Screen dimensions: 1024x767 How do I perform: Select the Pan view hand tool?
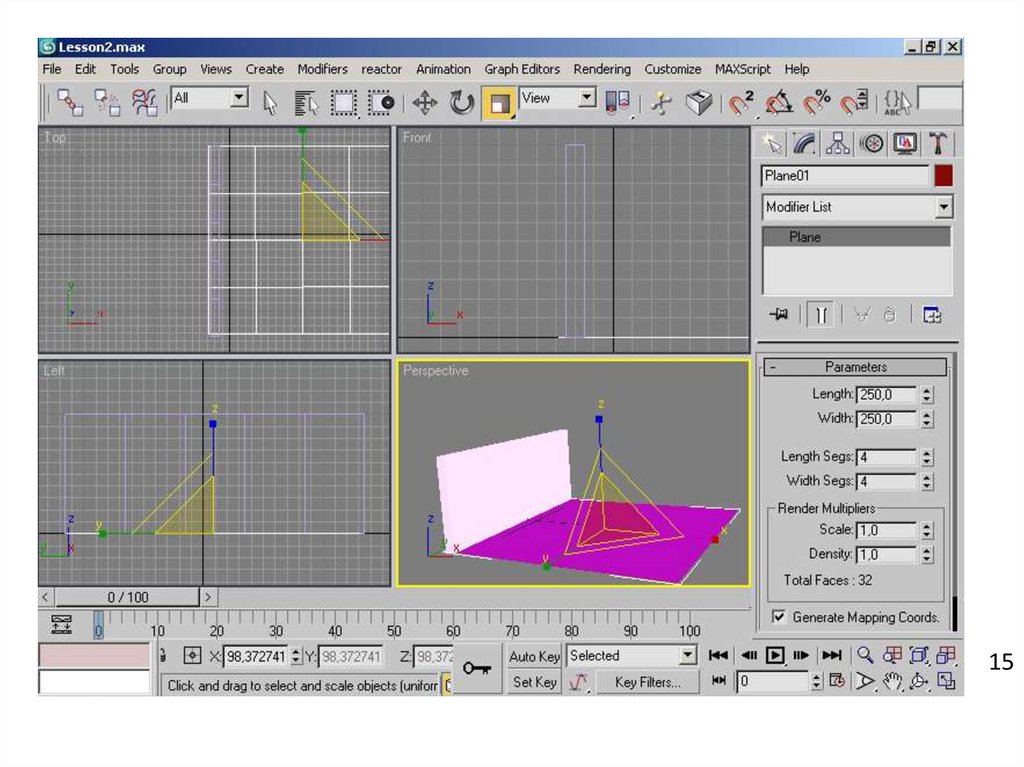tap(893, 682)
